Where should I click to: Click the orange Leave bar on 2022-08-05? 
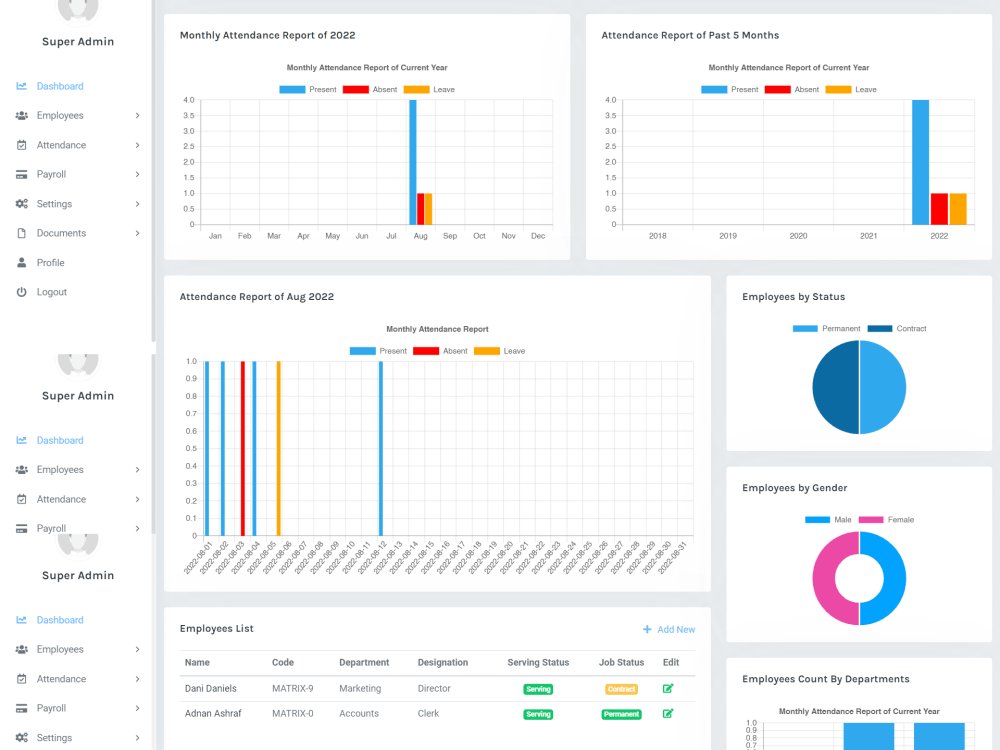pyautogui.click(x=278, y=449)
